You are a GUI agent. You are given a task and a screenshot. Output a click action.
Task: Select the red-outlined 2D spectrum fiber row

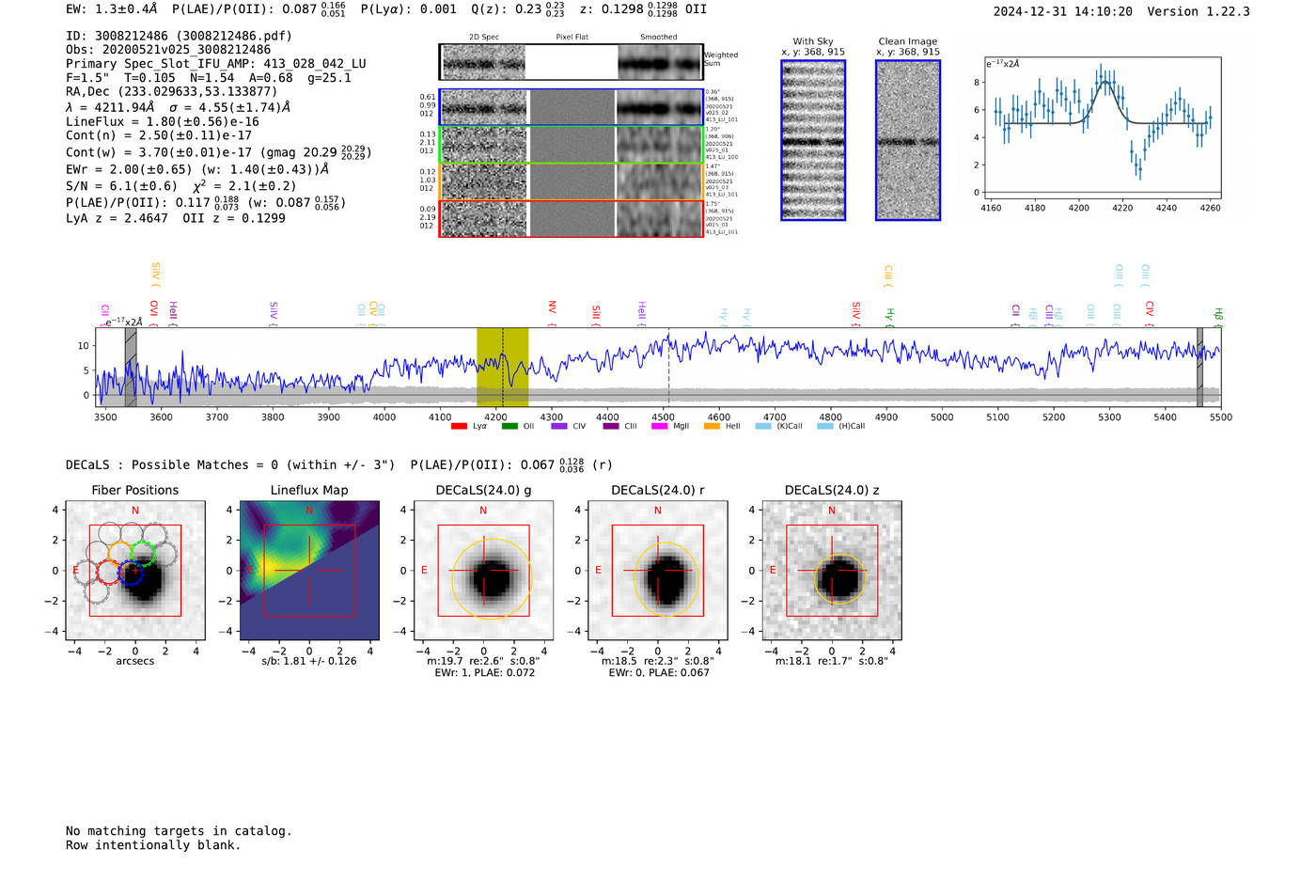pyautogui.click(x=572, y=219)
